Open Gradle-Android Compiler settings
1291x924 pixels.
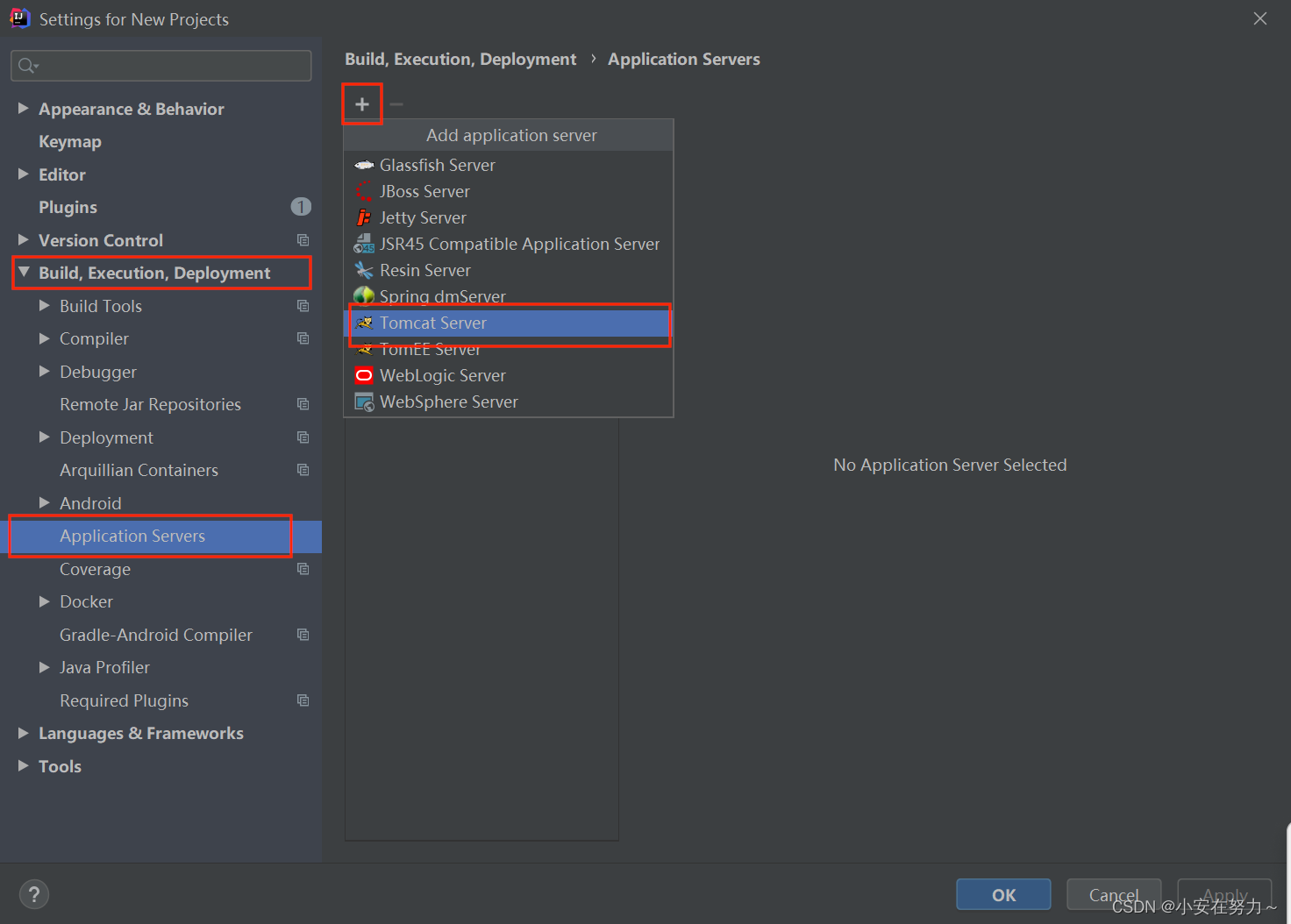pos(156,635)
